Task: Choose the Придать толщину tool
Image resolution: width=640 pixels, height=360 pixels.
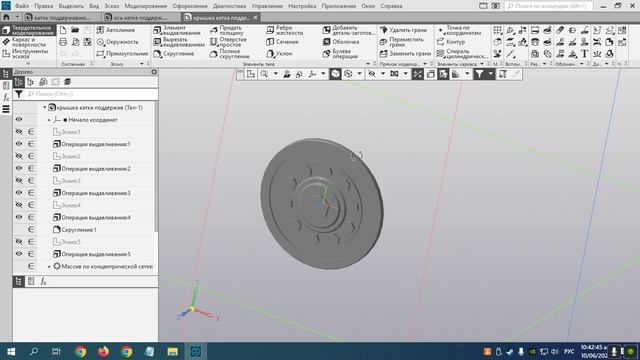Action: point(227,30)
